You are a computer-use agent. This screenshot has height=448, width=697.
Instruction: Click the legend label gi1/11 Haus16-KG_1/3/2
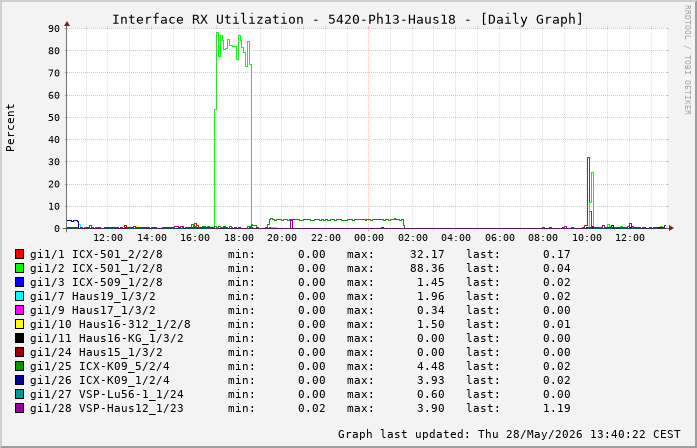coord(107,338)
